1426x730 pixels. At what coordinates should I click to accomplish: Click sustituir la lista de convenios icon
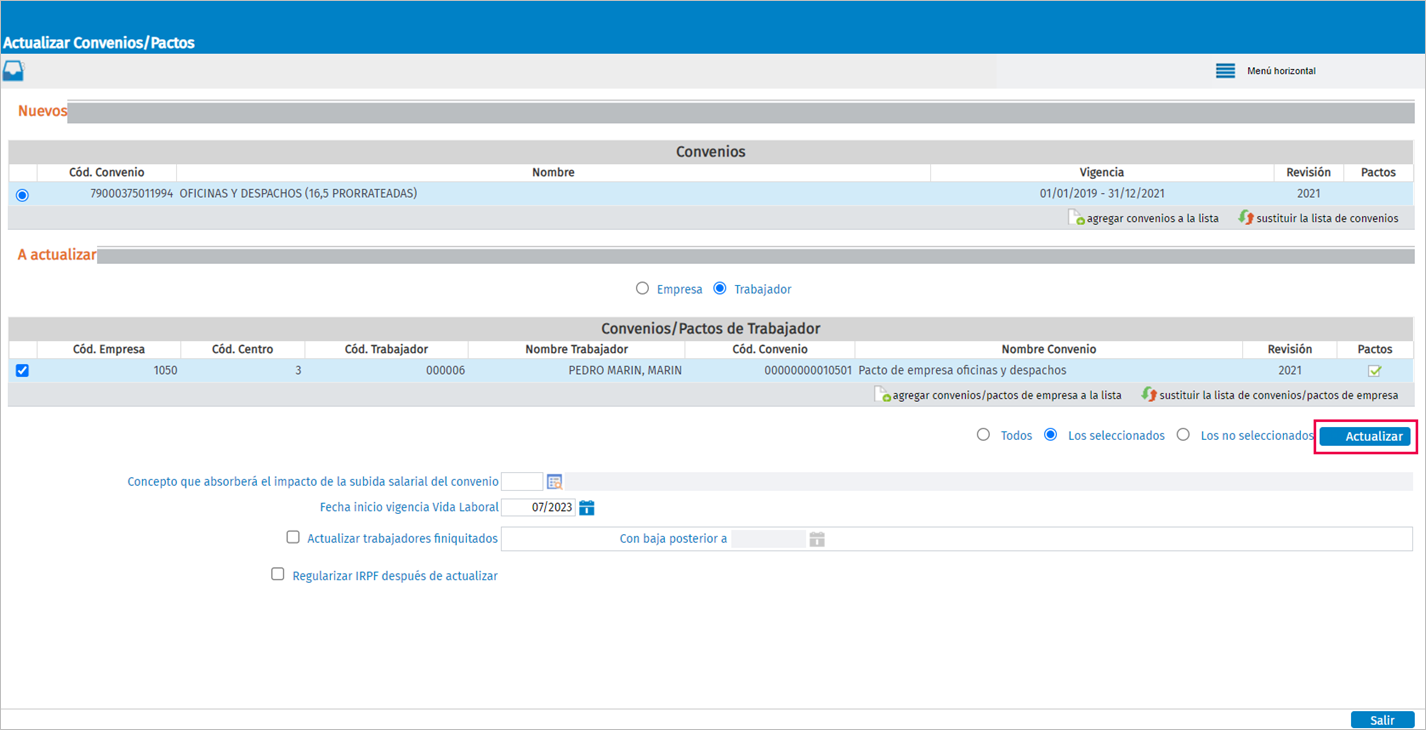pos(1246,217)
